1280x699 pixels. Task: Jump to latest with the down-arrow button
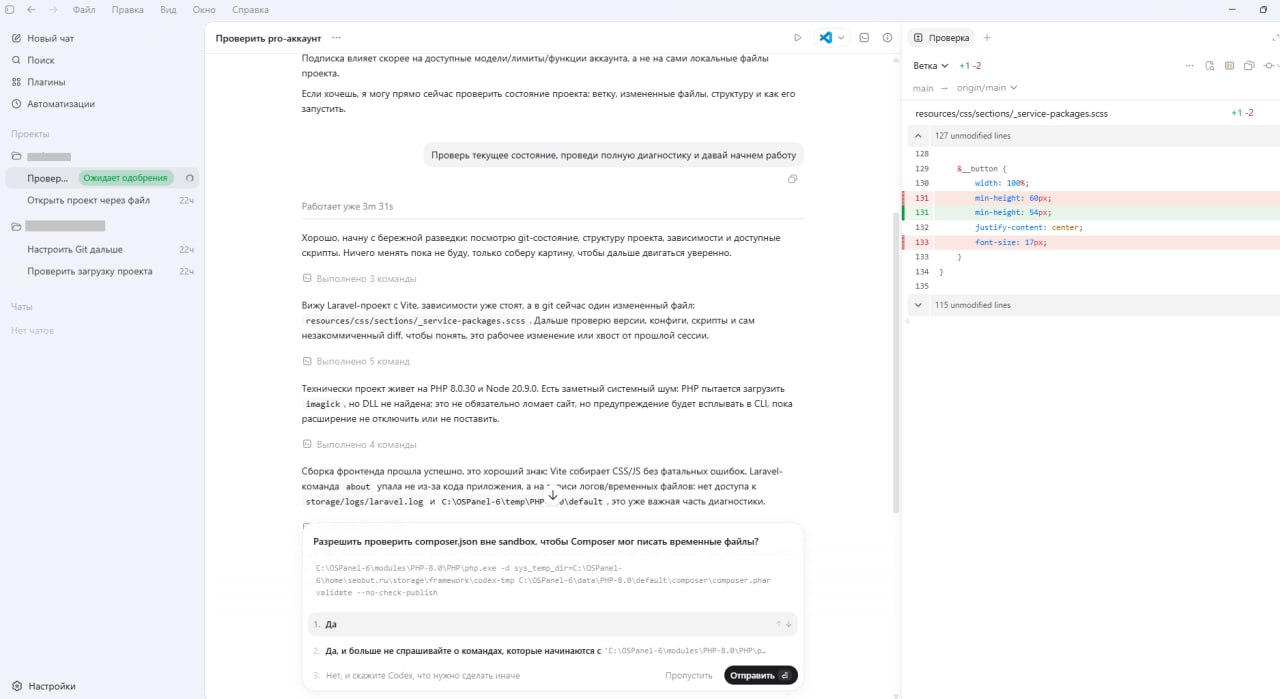pos(553,495)
